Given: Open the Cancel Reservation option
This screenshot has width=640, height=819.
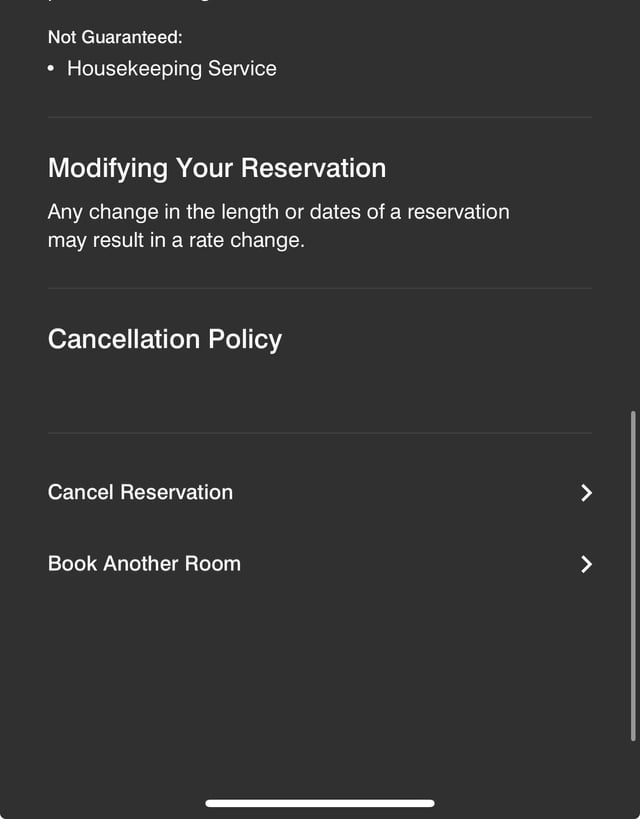Looking at the screenshot, I should (320, 493).
